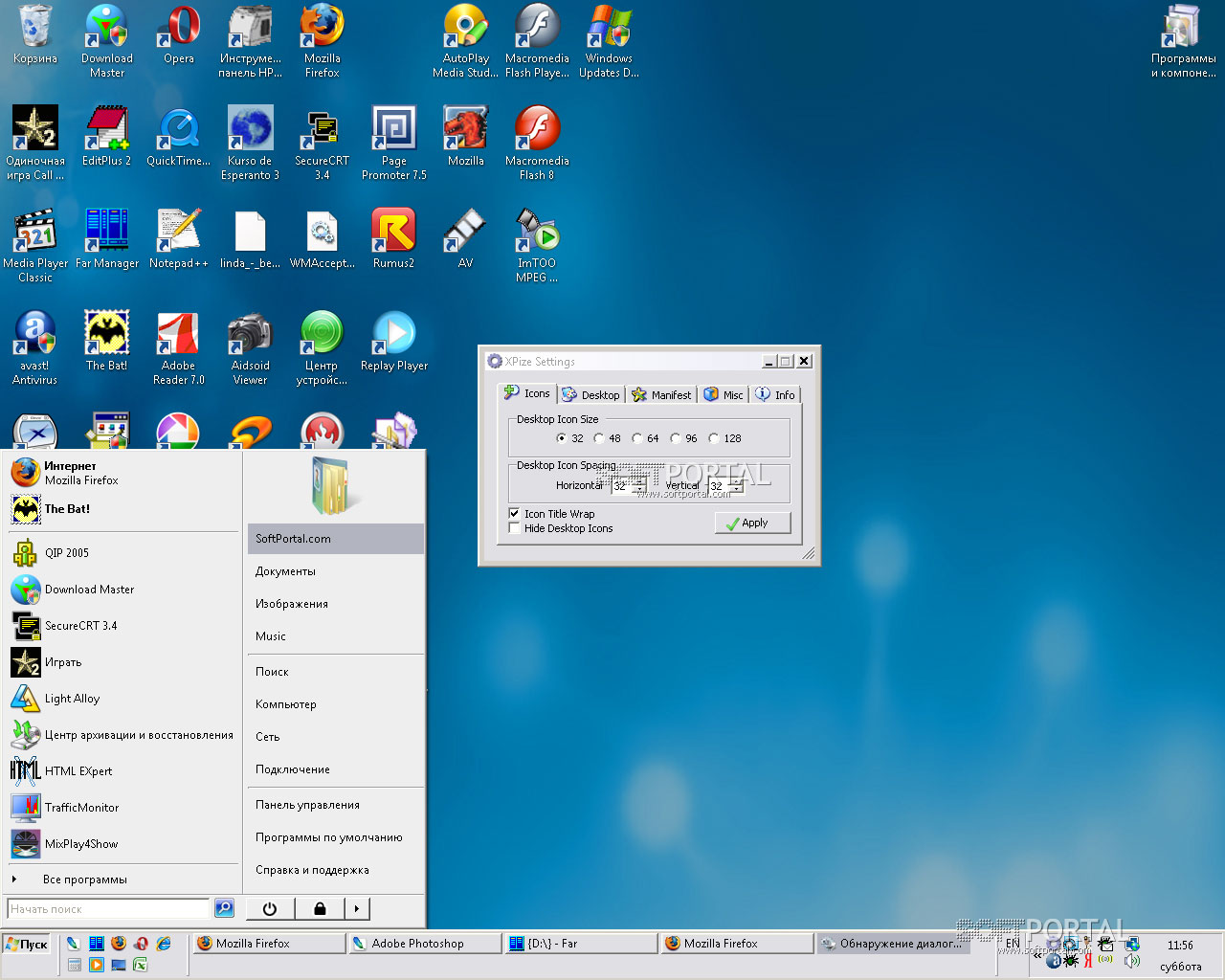Select the QuickTime desktop shortcut
1225x980 pixels.
[x=179, y=137]
